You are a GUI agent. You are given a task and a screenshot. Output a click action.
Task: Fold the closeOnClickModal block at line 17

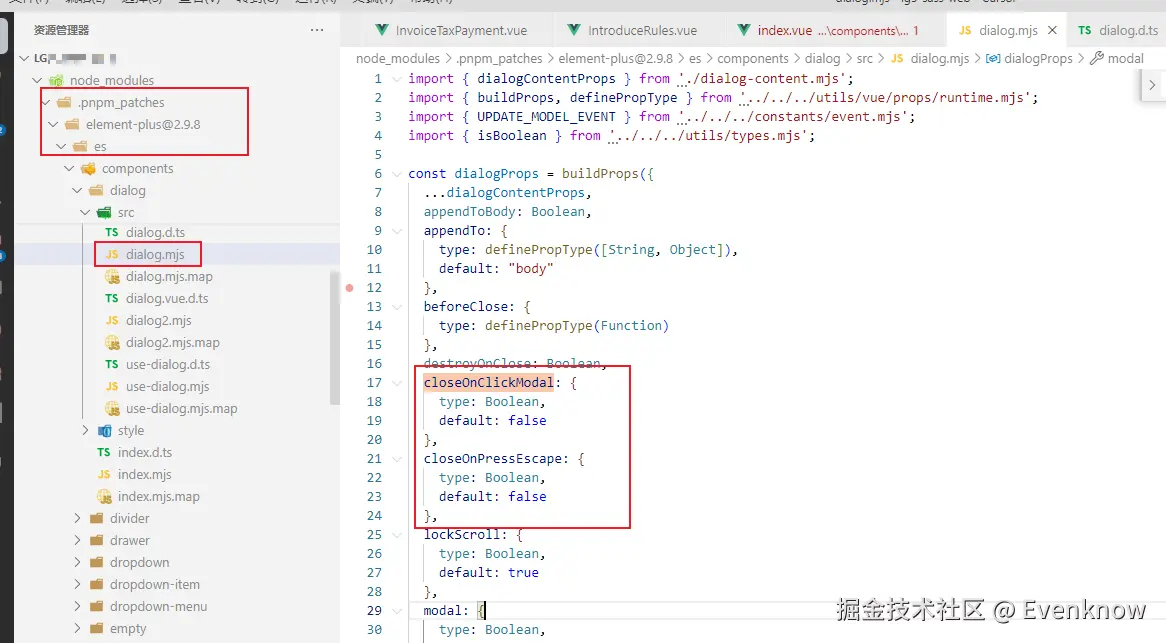[x=397, y=383]
